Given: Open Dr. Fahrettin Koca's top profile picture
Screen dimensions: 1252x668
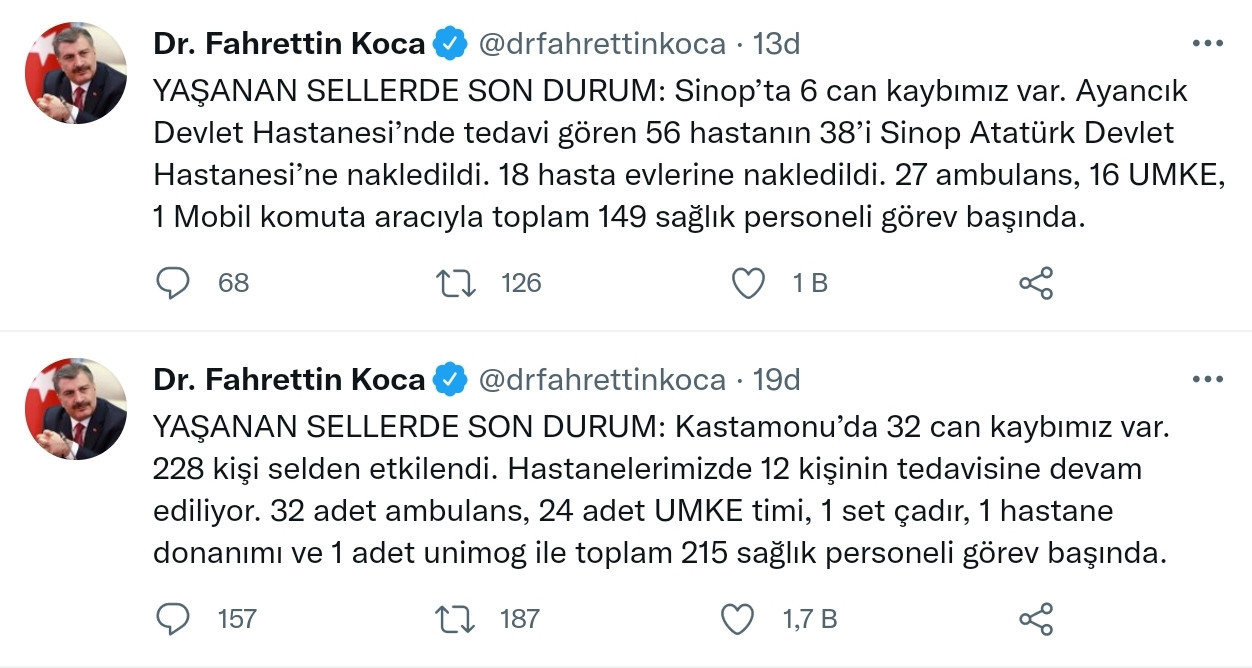Looking at the screenshot, I should pyautogui.click(x=75, y=72).
